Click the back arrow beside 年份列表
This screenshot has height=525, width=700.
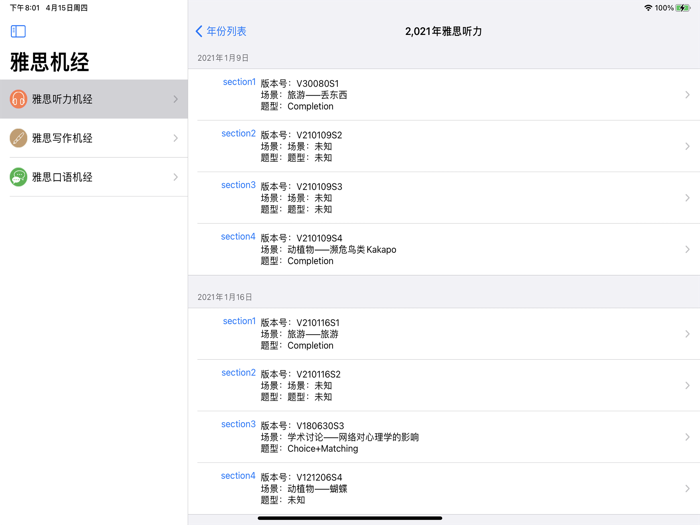[x=199, y=31]
